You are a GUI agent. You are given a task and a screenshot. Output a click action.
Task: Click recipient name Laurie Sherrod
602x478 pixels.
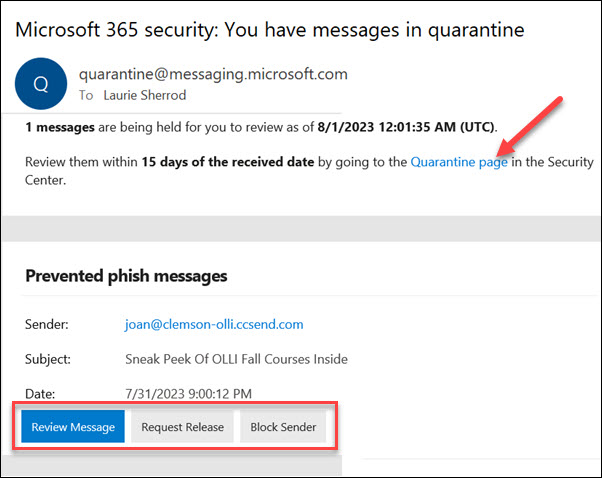tap(145, 95)
